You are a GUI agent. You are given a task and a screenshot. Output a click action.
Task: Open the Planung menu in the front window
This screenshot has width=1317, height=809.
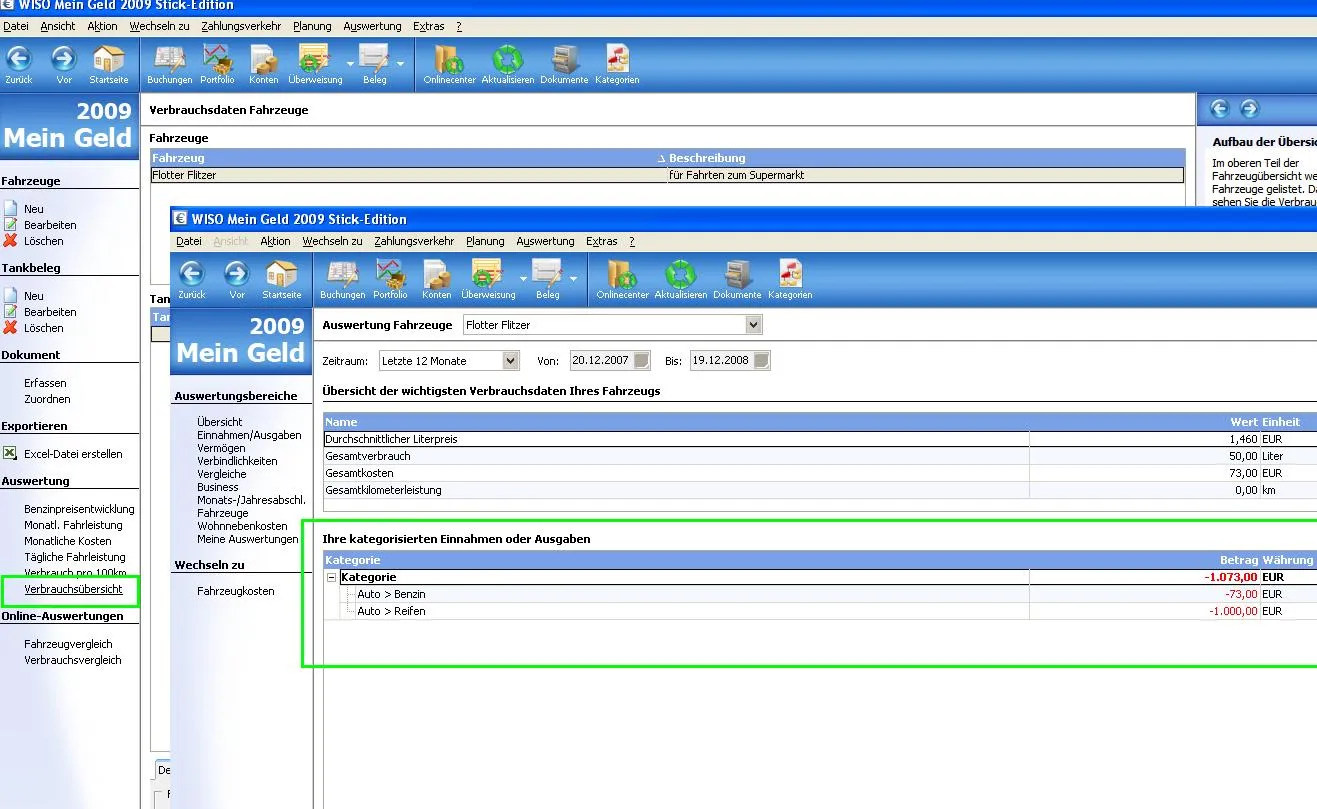tap(485, 241)
